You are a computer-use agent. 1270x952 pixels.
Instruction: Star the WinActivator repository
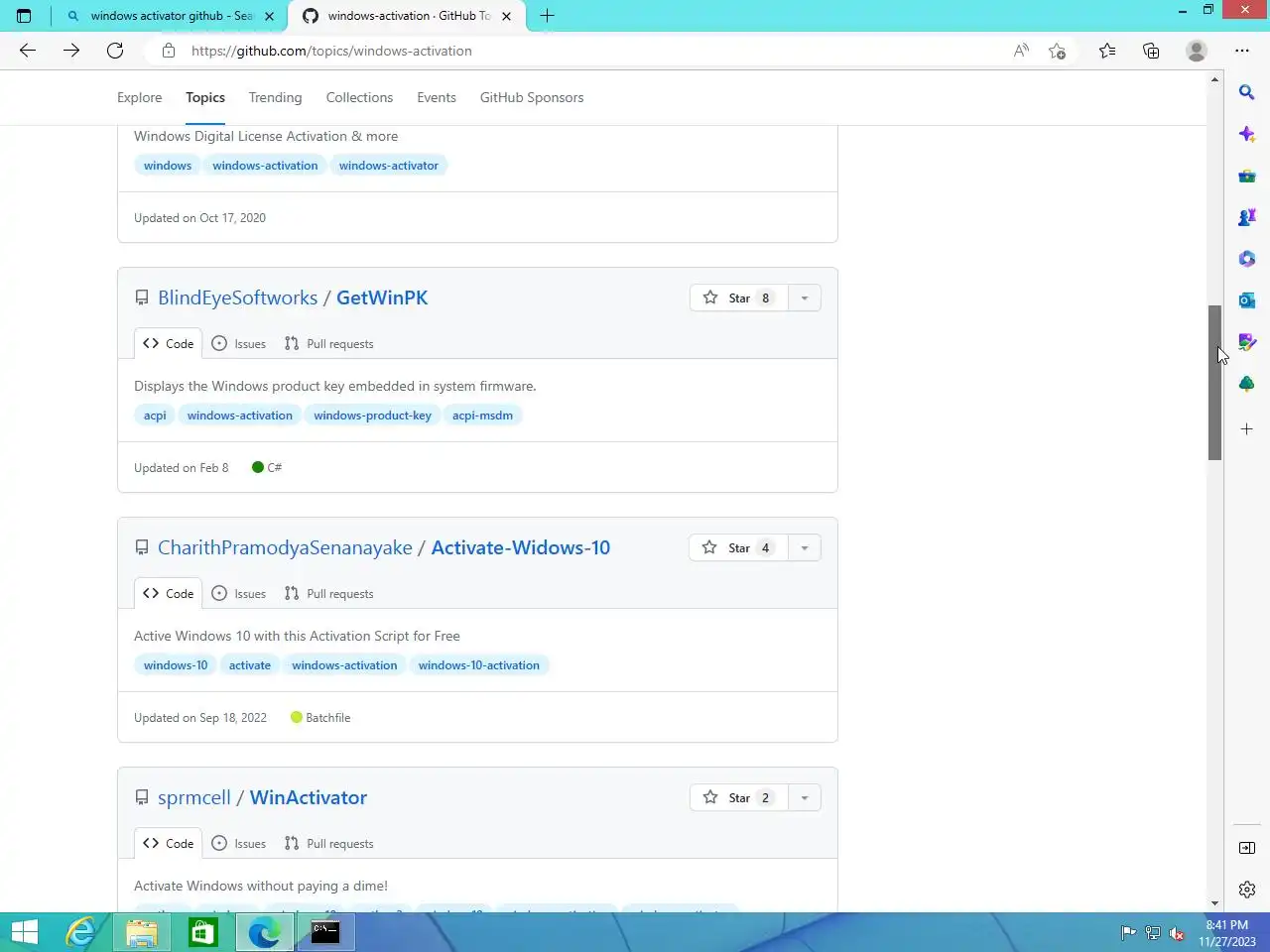pos(739,798)
